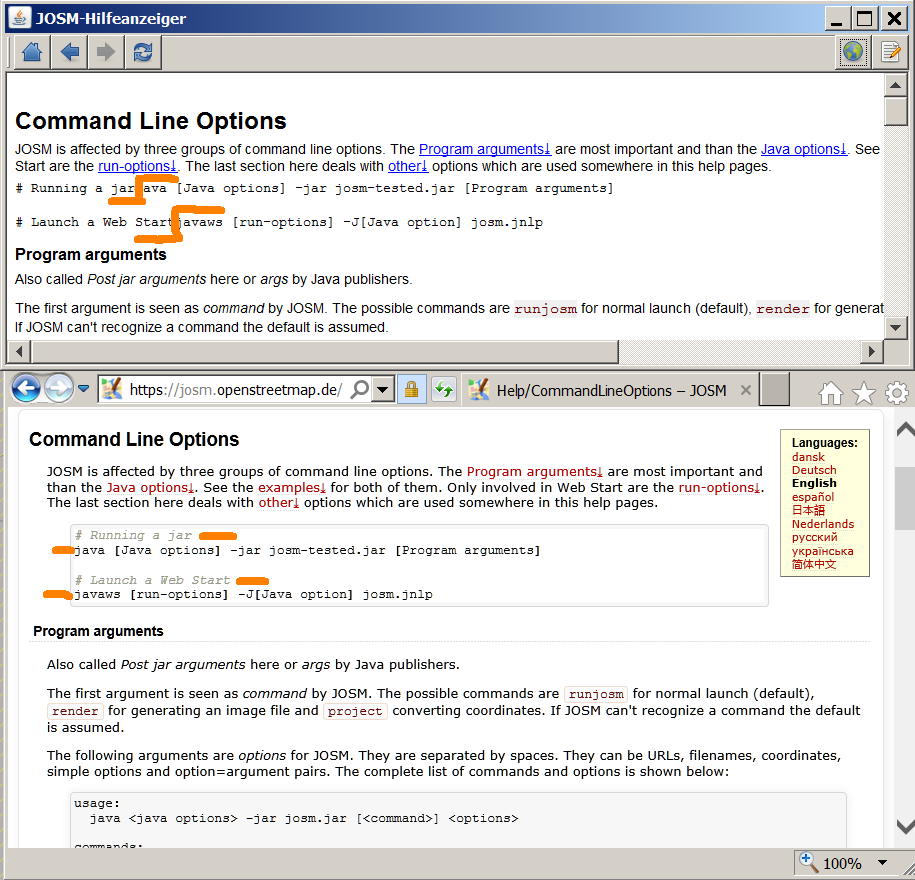
Task: Click scroll down chevron in browser window
Action: tap(905, 825)
